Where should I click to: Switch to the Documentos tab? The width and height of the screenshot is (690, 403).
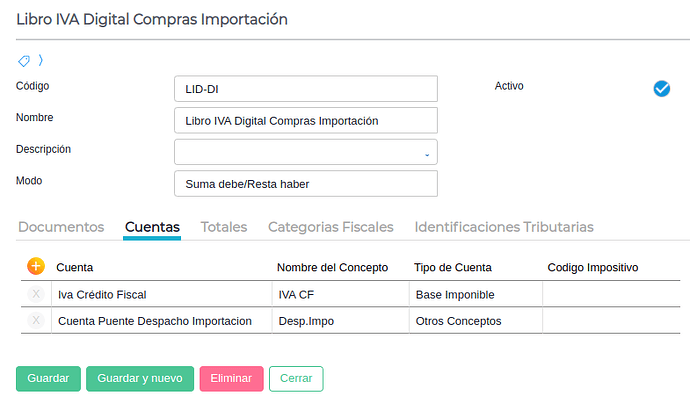point(61,227)
